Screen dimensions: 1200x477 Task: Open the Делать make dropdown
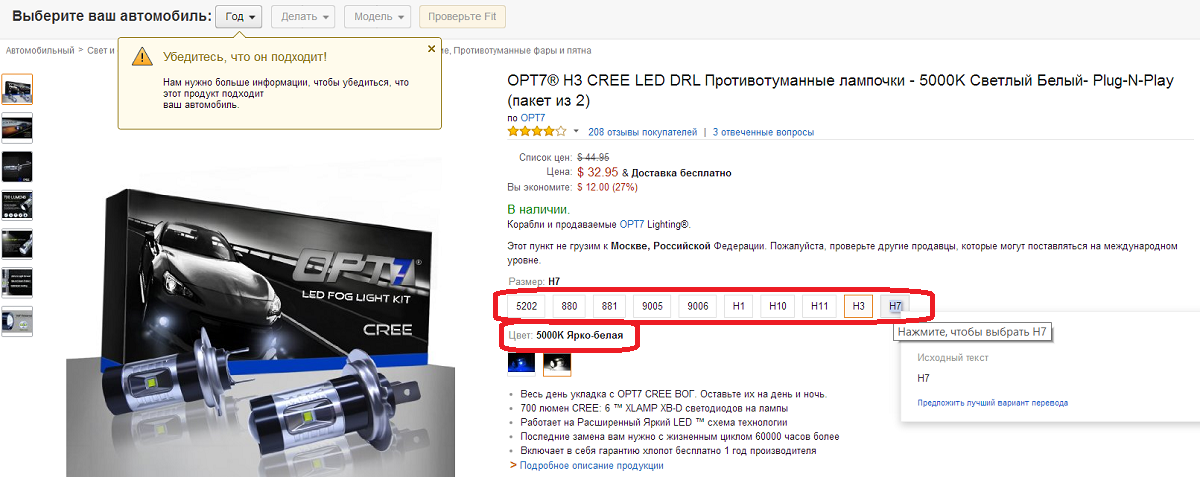pos(304,17)
